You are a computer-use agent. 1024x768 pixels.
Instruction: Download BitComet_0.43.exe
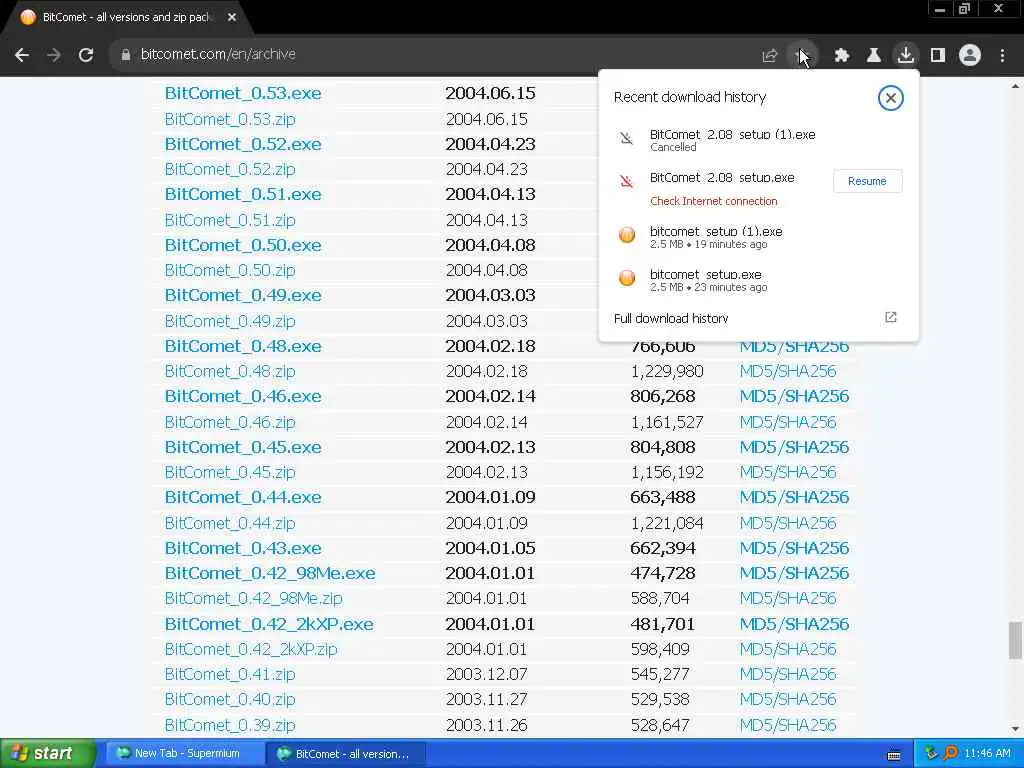[243, 549]
